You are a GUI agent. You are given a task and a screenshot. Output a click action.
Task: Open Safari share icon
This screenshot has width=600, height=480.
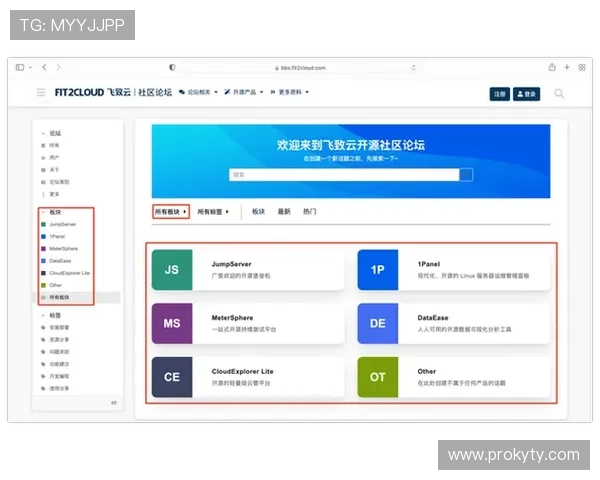pos(552,67)
